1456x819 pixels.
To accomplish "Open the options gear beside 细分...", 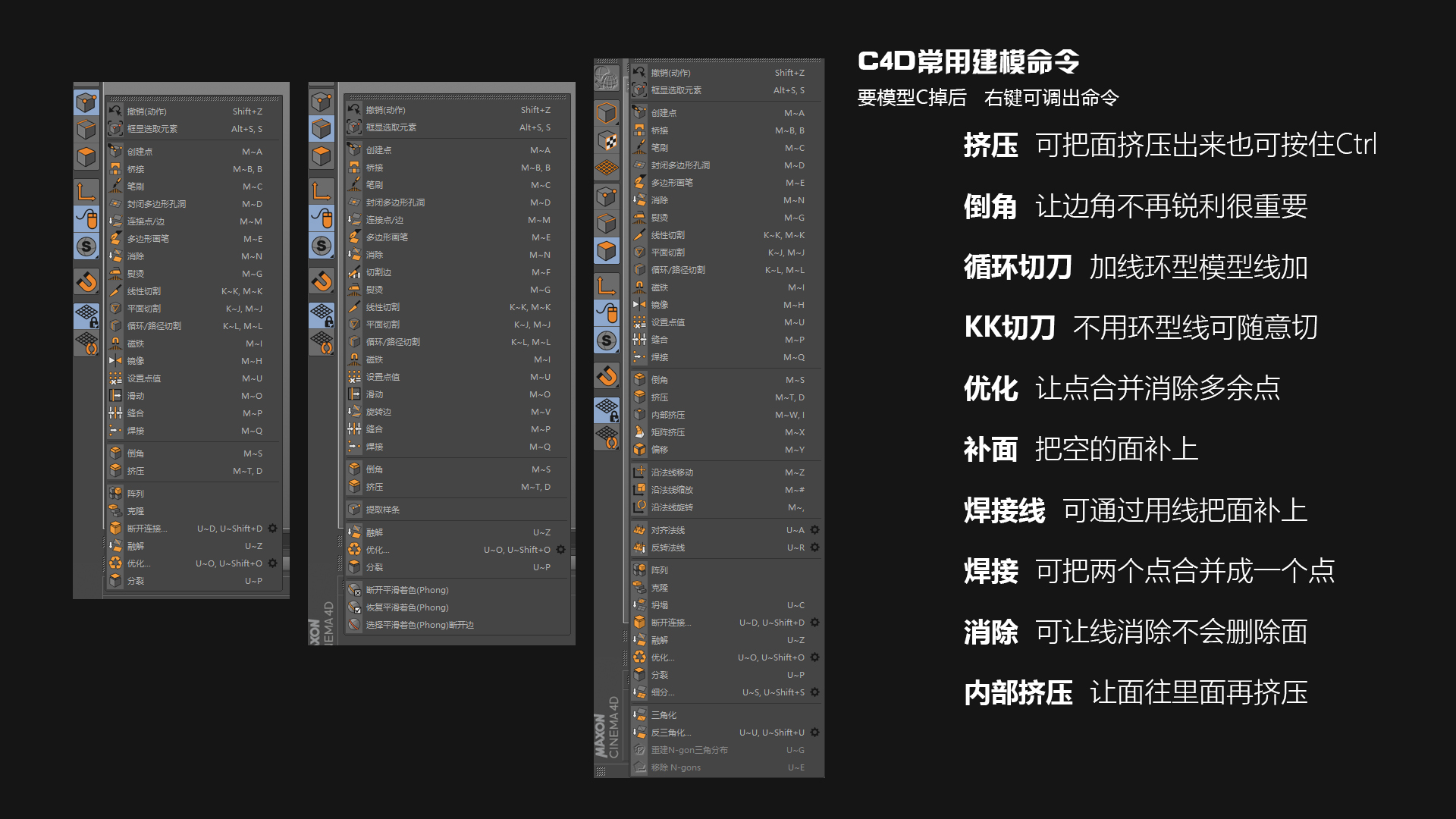I will click(814, 692).
